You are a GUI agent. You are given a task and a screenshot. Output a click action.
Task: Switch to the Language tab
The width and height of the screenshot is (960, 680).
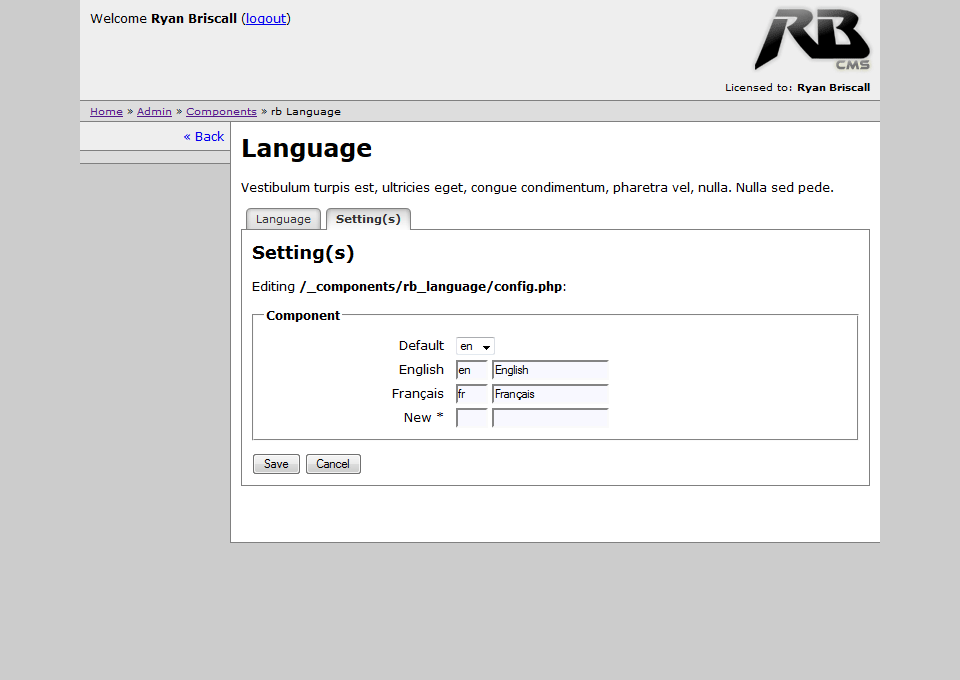[x=283, y=219]
